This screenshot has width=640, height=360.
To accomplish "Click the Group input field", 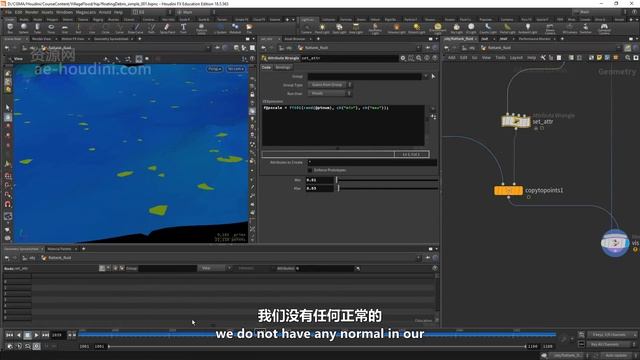I will click(364, 76).
